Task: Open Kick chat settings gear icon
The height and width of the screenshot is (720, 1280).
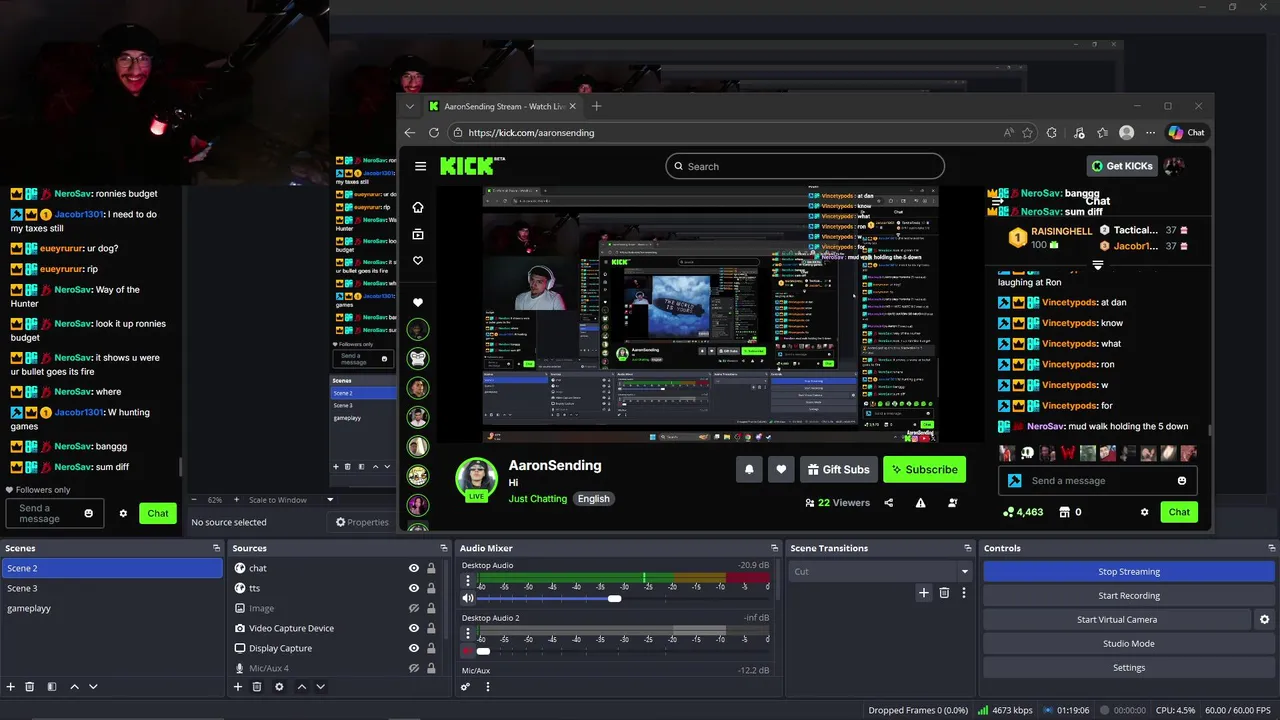Action: [x=1145, y=512]
